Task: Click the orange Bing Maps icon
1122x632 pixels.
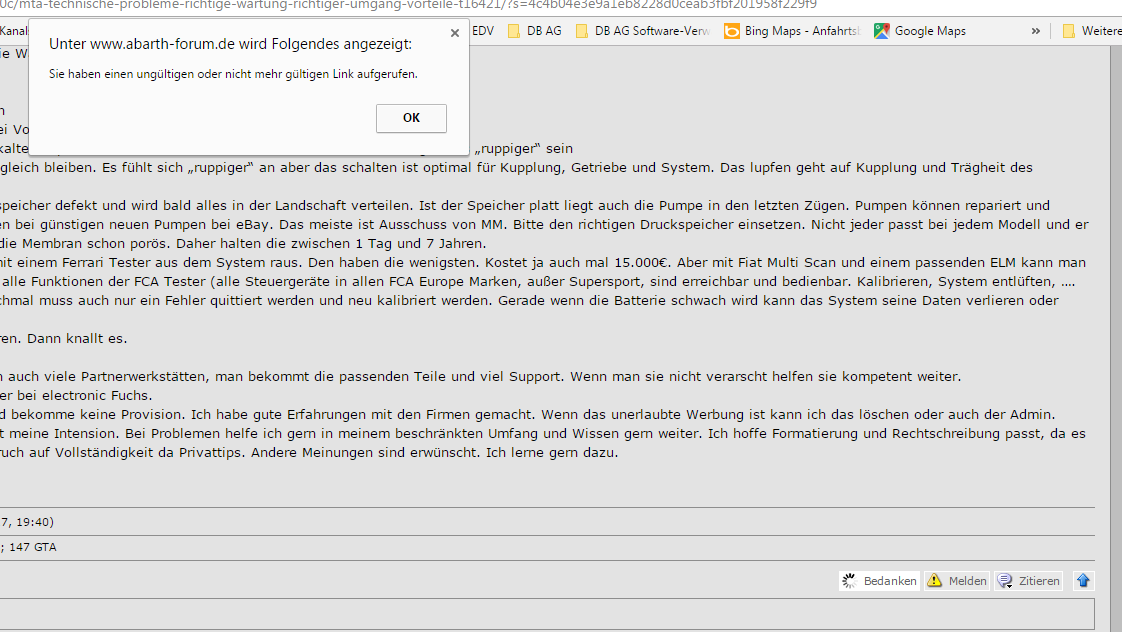Action: point(731,31)
